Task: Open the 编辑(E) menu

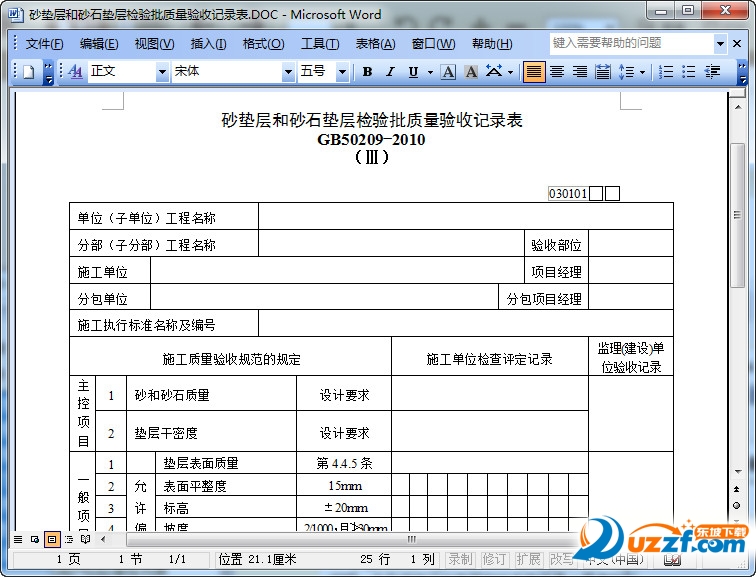Action: tap(99, 44)
